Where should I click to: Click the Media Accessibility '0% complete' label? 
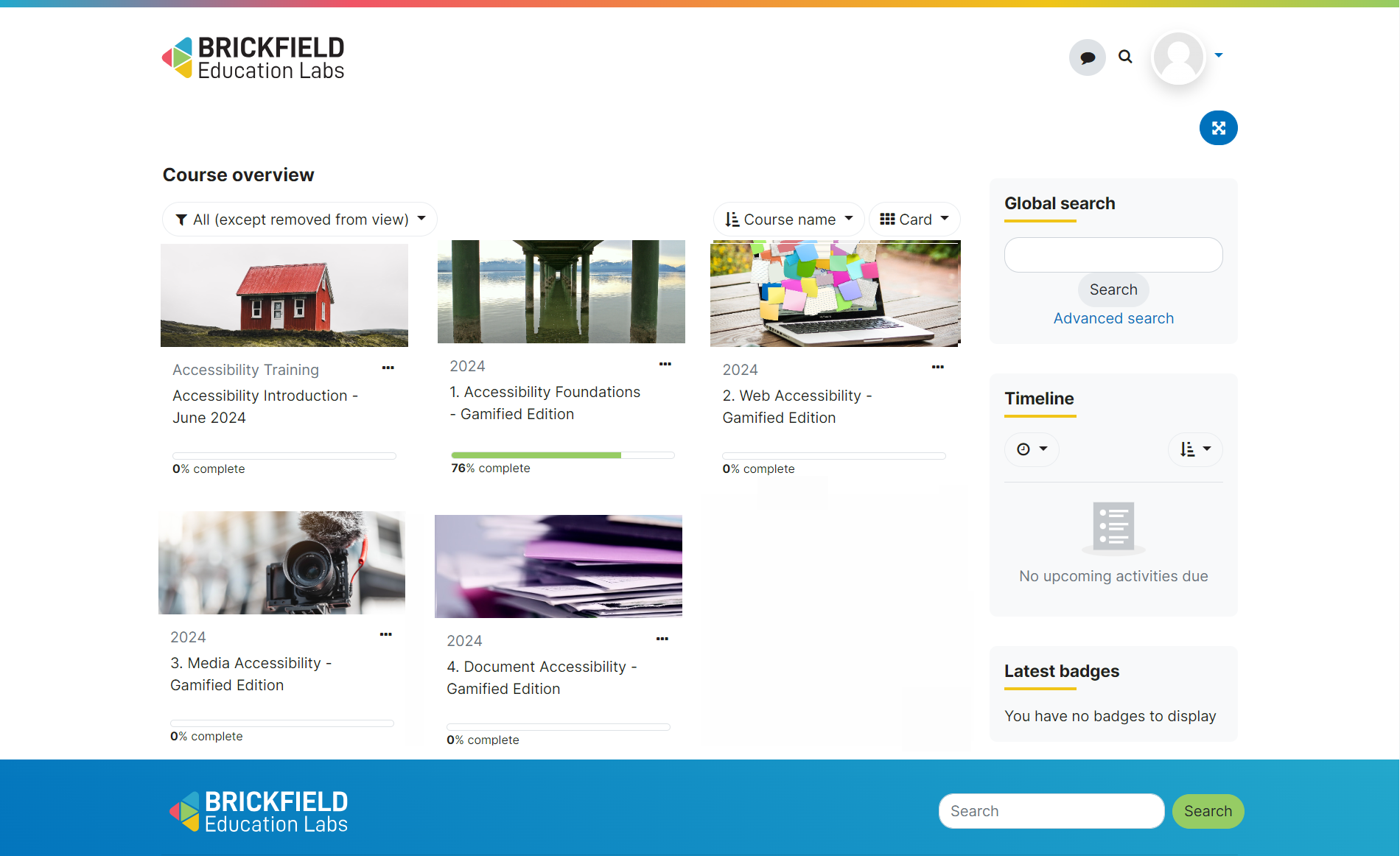coord(206,736)
